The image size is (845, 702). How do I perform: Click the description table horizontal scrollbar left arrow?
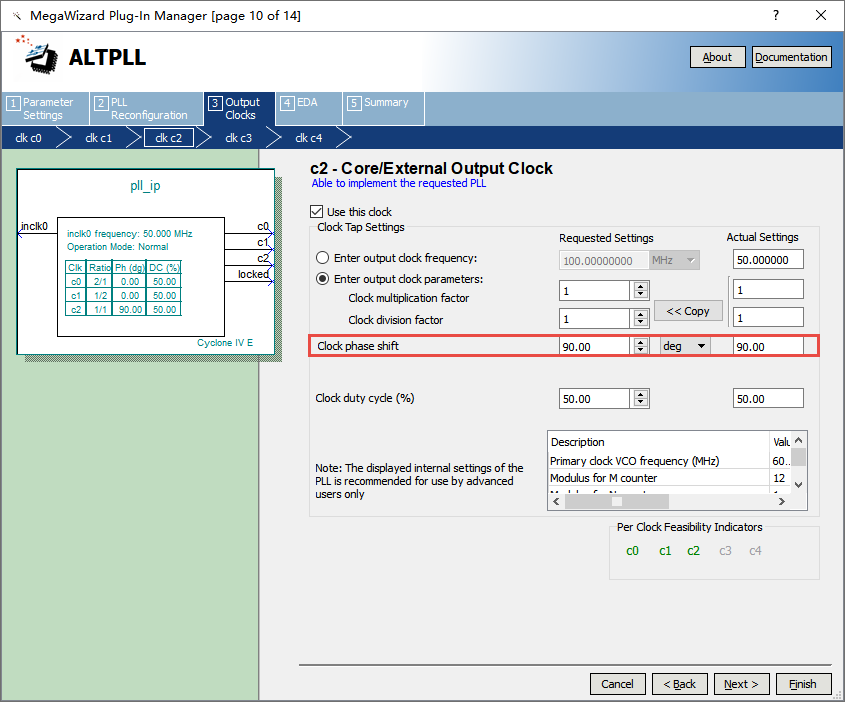[x=556, y=502]
